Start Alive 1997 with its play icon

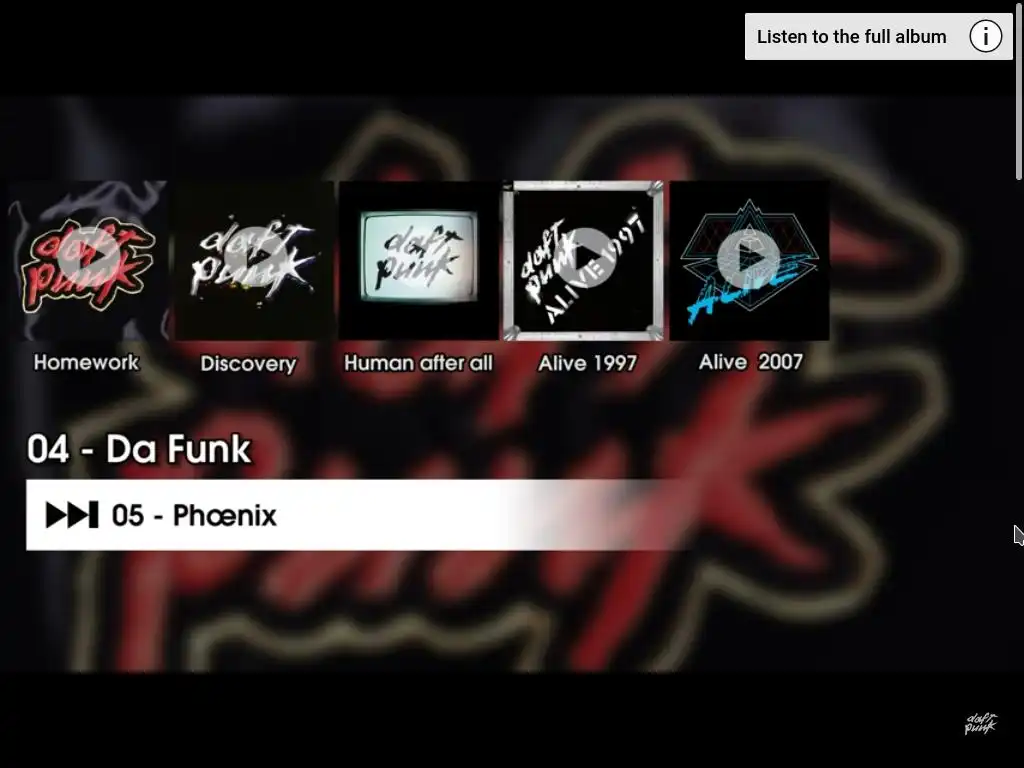pos(584,259)
